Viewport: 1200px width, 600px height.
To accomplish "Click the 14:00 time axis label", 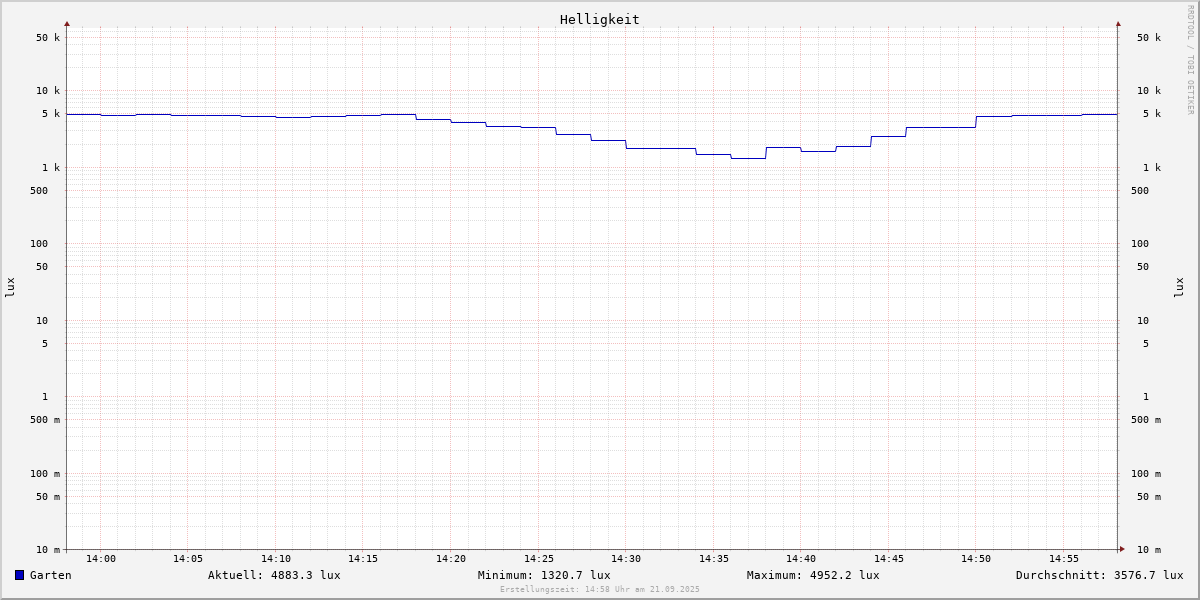I will [101, 559].
